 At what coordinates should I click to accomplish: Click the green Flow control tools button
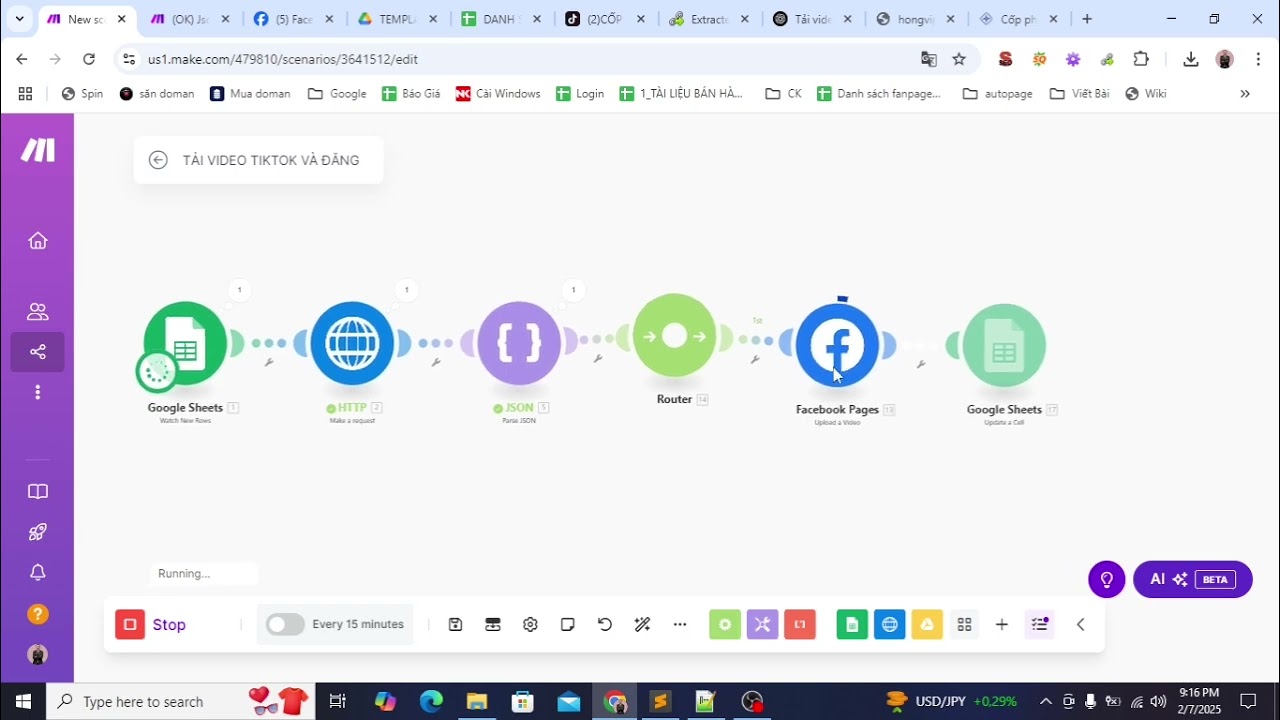click(x=725, y=624)
